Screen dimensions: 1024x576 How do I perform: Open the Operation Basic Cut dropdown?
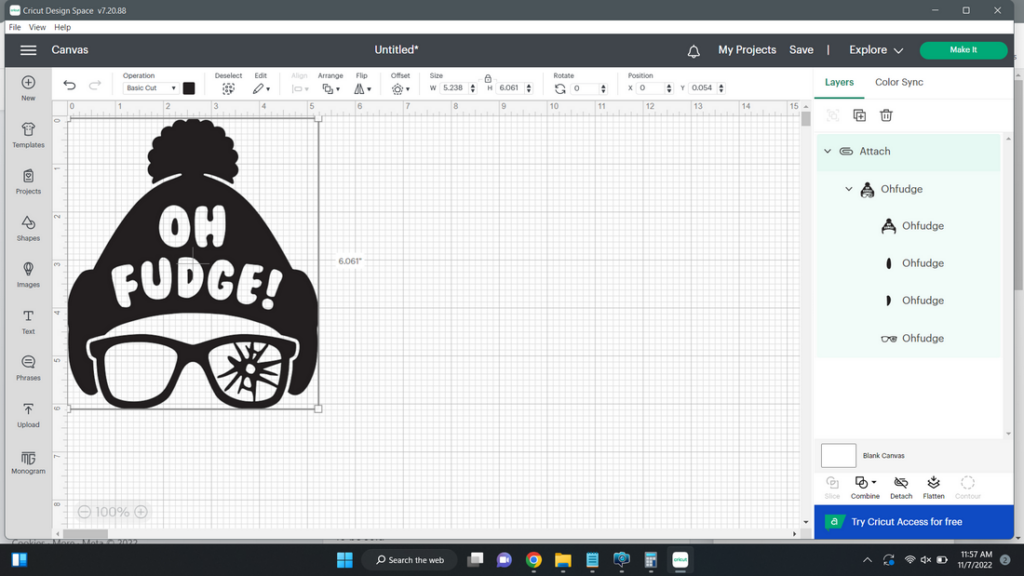point(150,88)
